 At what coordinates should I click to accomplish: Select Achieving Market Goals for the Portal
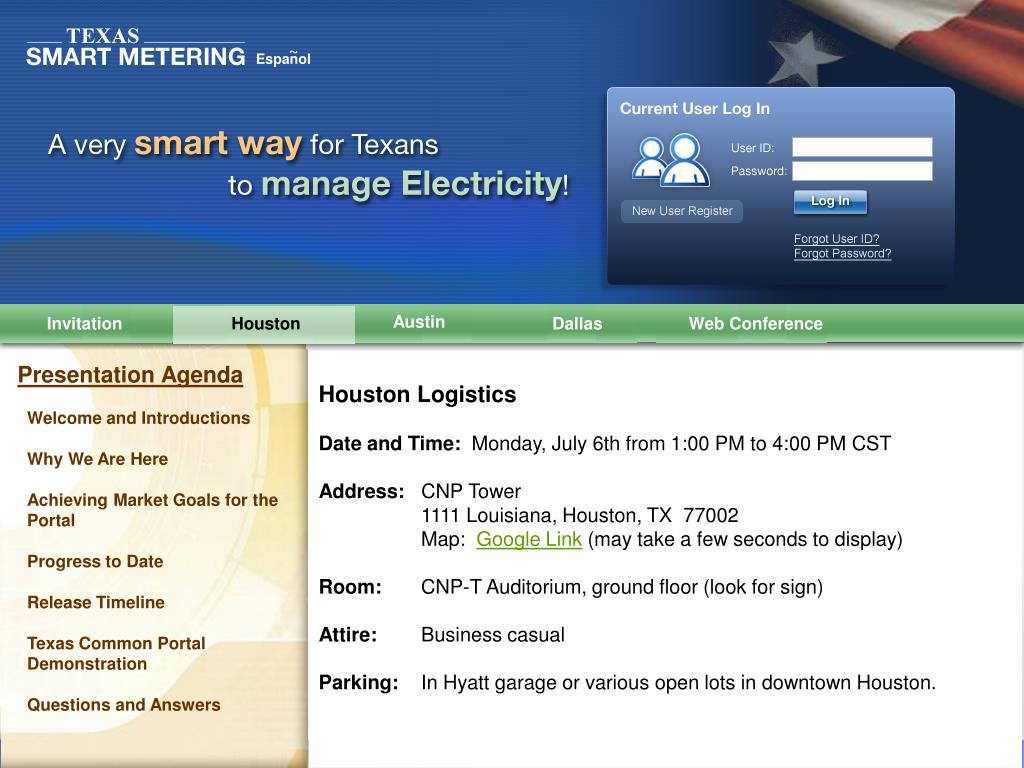click(x=152, y=510)
